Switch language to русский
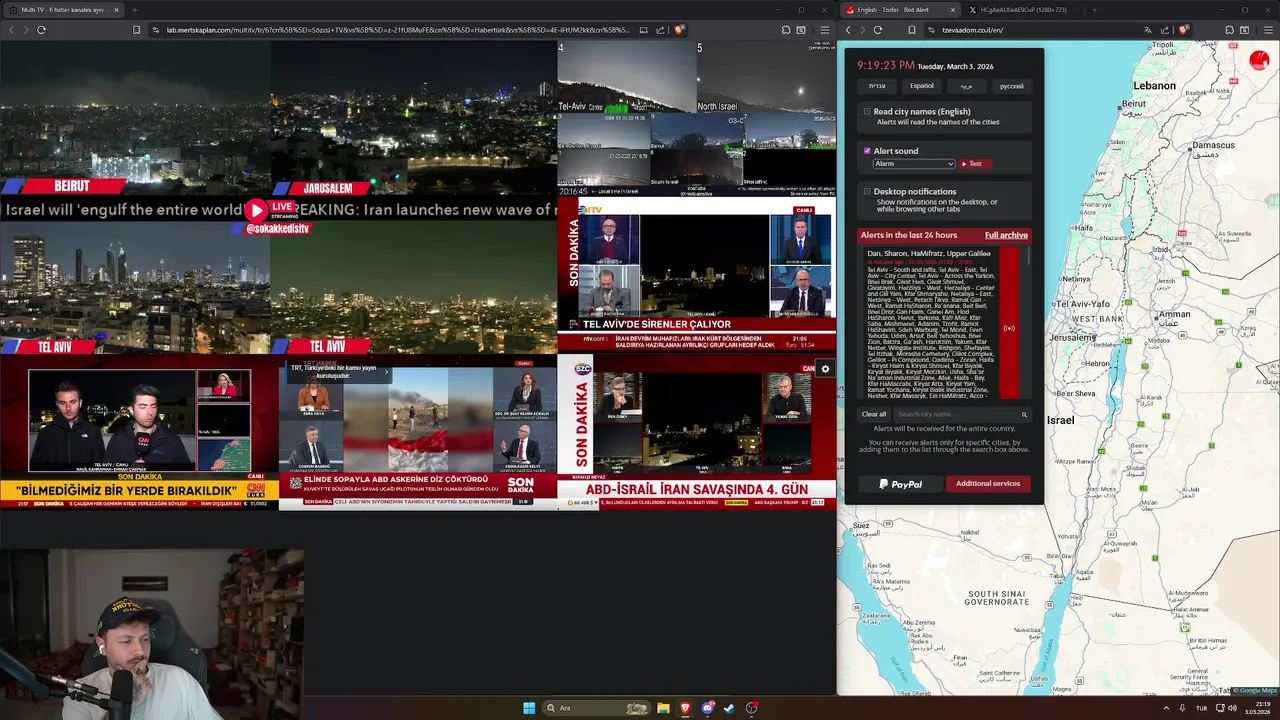Image resolution: width=1280 pixels, height=720 pixels. click(x=1012, y=86)
